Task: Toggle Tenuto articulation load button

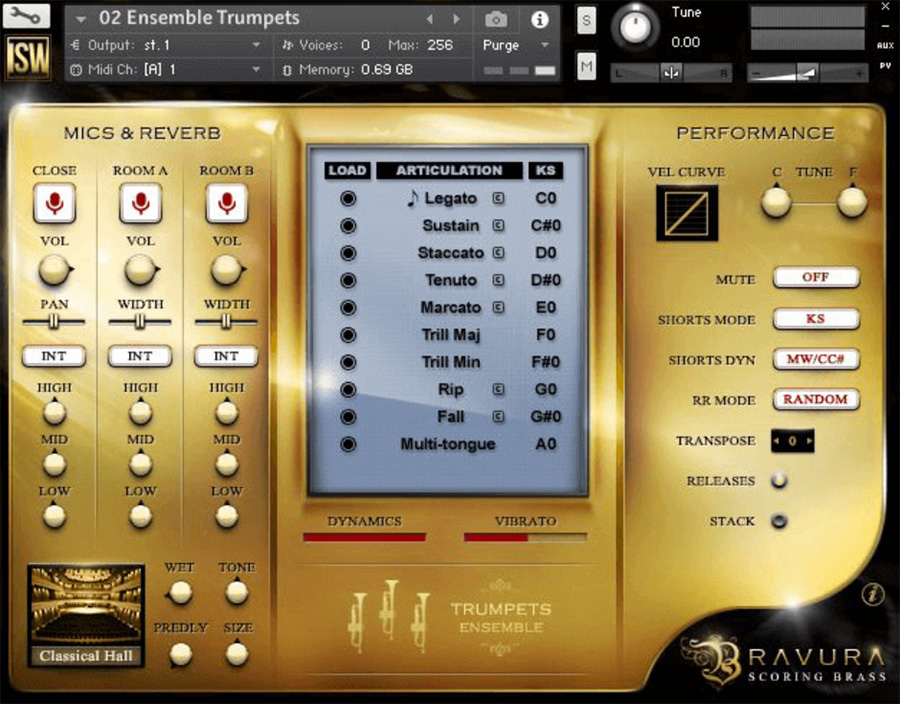Action: pos(348,280)
